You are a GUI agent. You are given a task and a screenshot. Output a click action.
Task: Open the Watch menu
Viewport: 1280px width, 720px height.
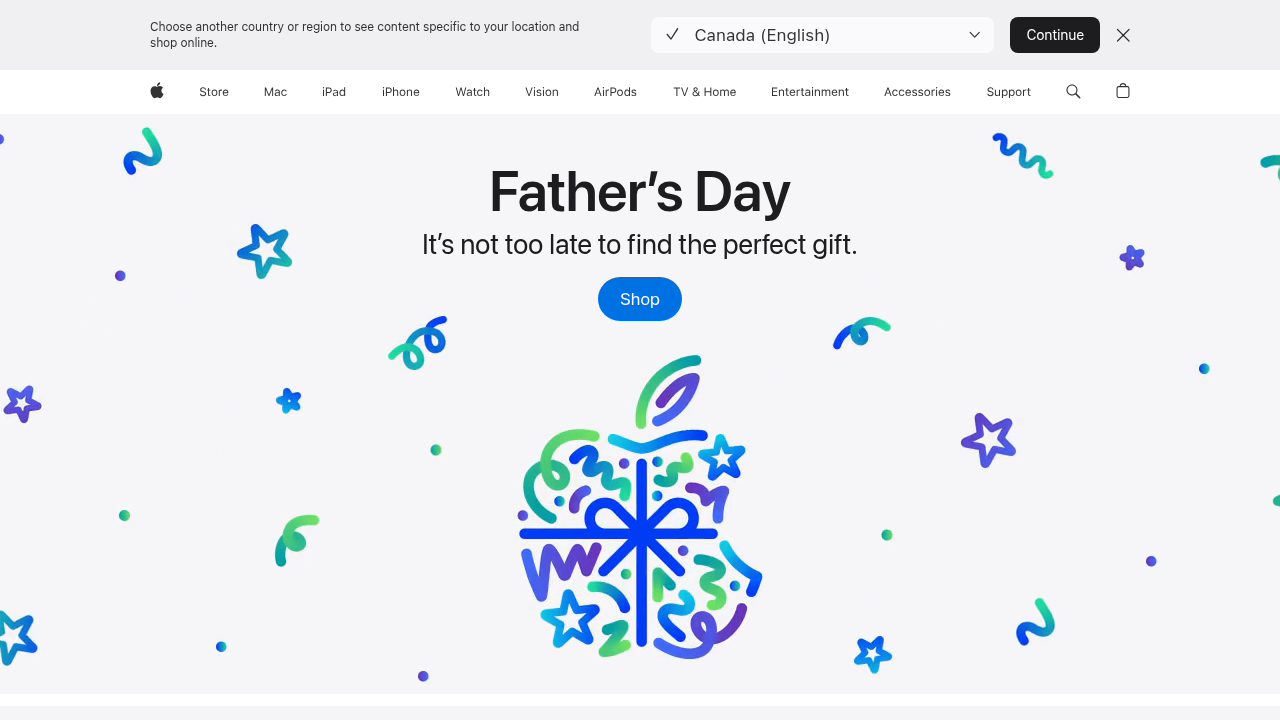point(472,92)
